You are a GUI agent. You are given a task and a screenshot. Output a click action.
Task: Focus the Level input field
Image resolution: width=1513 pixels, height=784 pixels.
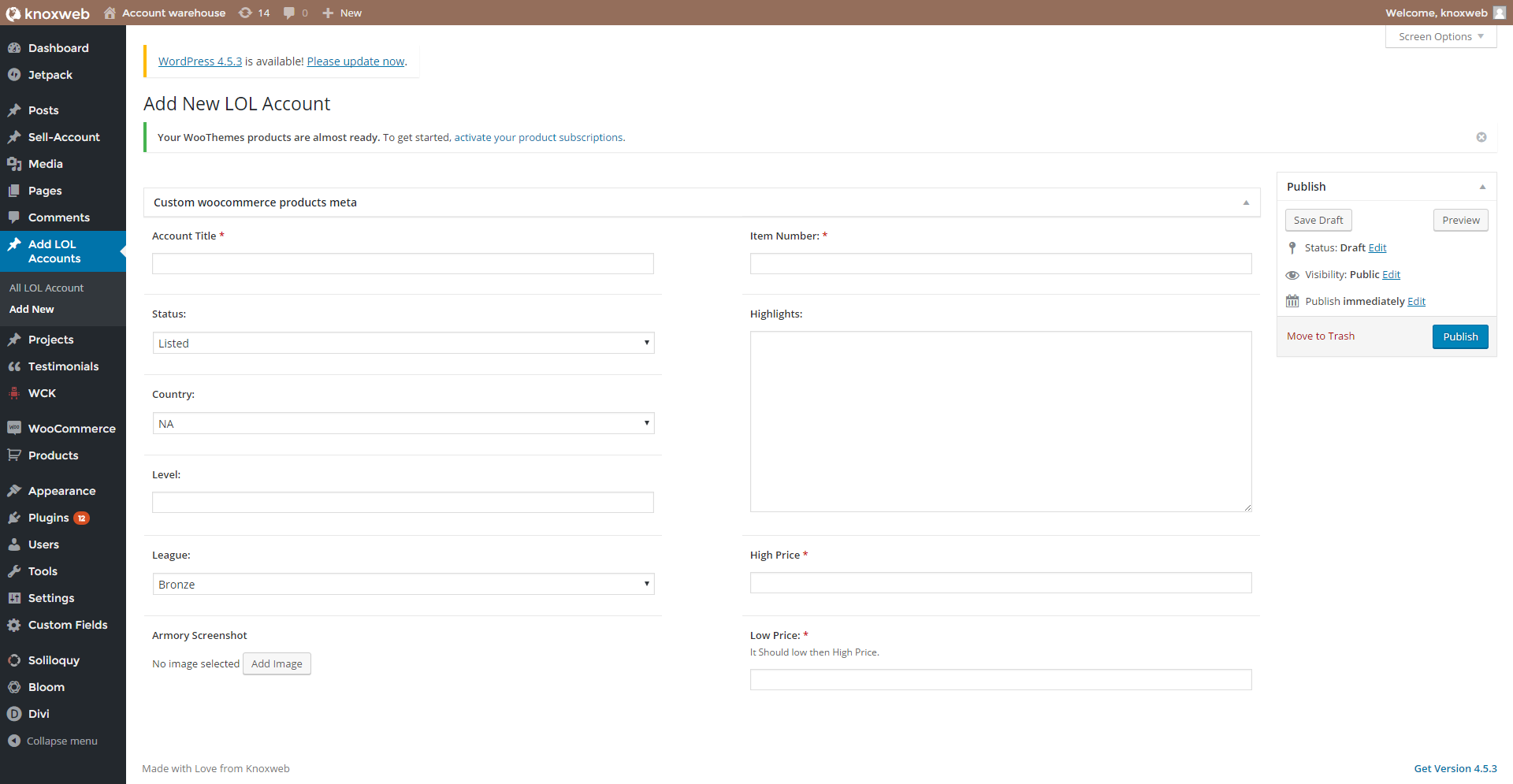click(x=403, y=502)
